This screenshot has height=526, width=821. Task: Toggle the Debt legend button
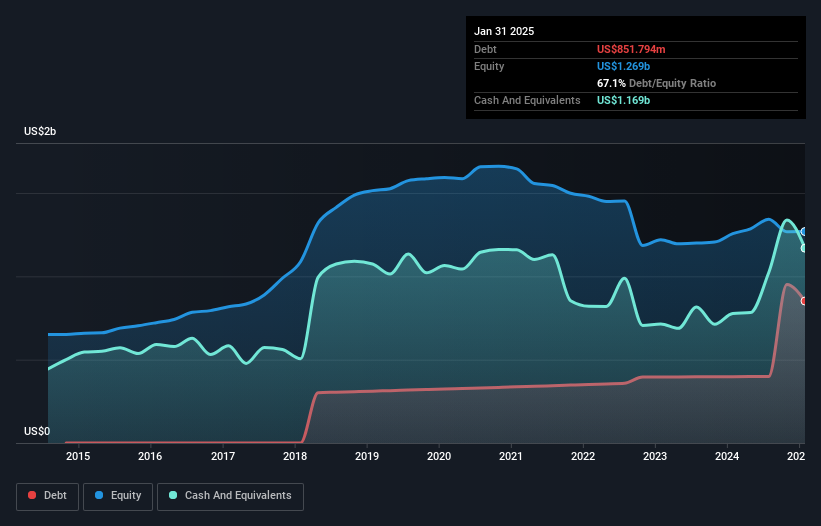(x=48, y=496)
